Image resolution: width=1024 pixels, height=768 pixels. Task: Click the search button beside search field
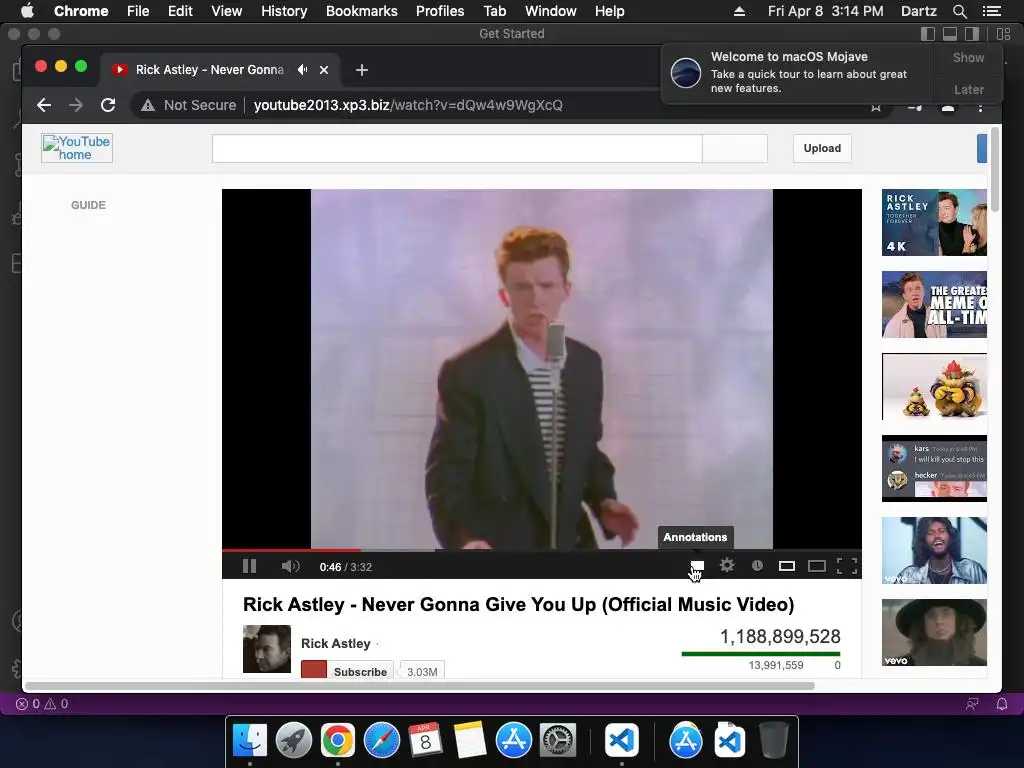point(735,149)
